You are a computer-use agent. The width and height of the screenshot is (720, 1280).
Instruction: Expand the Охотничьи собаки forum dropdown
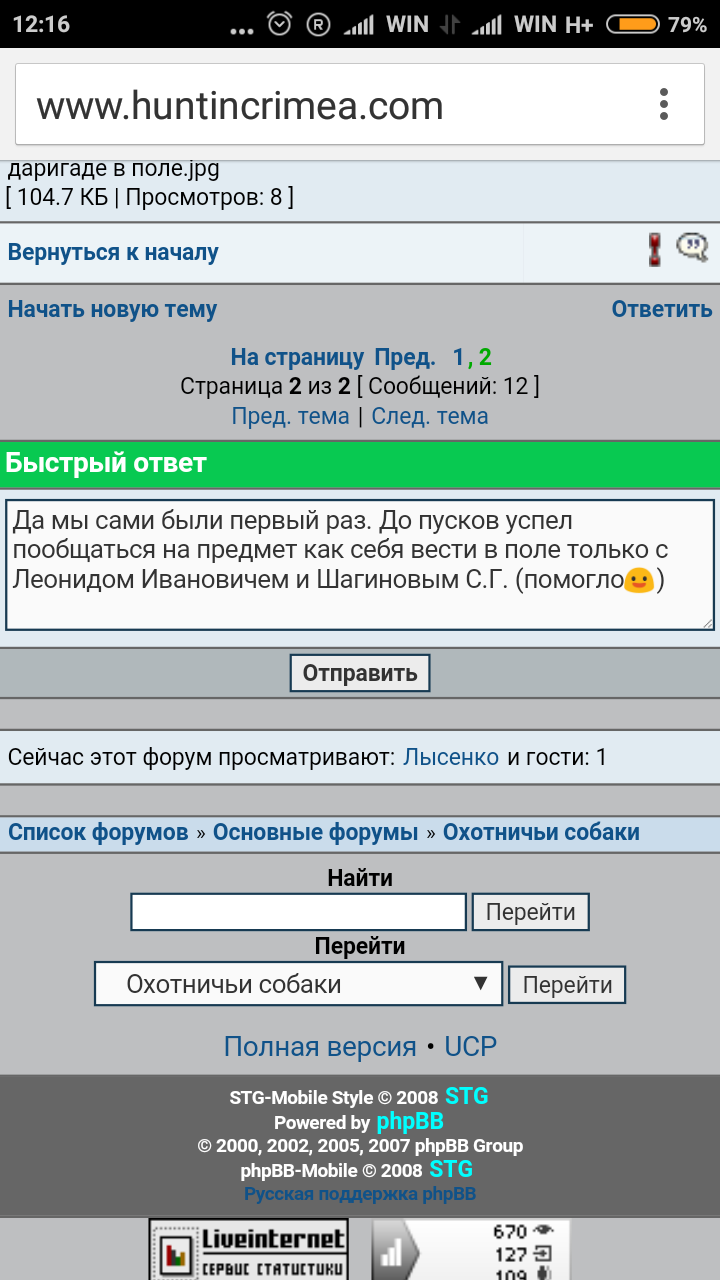(x=298, y=984)
